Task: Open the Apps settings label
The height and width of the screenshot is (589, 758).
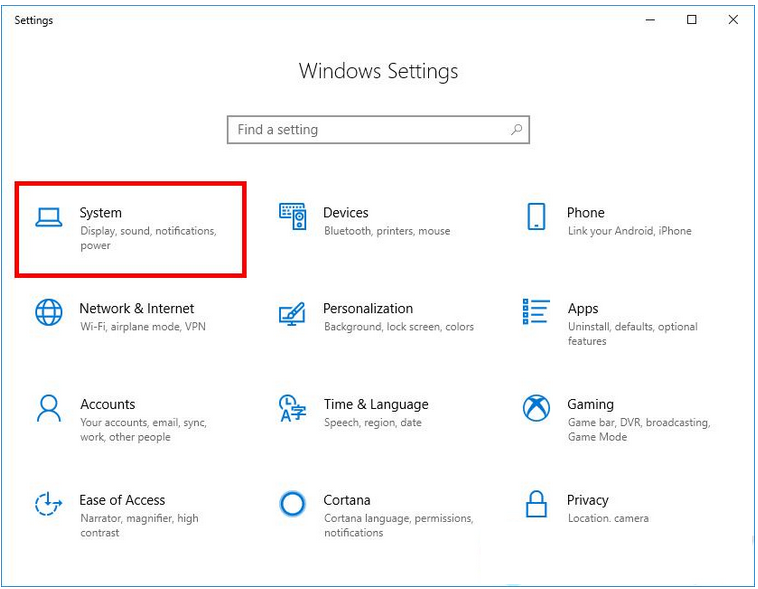Action: coord(583,309)
